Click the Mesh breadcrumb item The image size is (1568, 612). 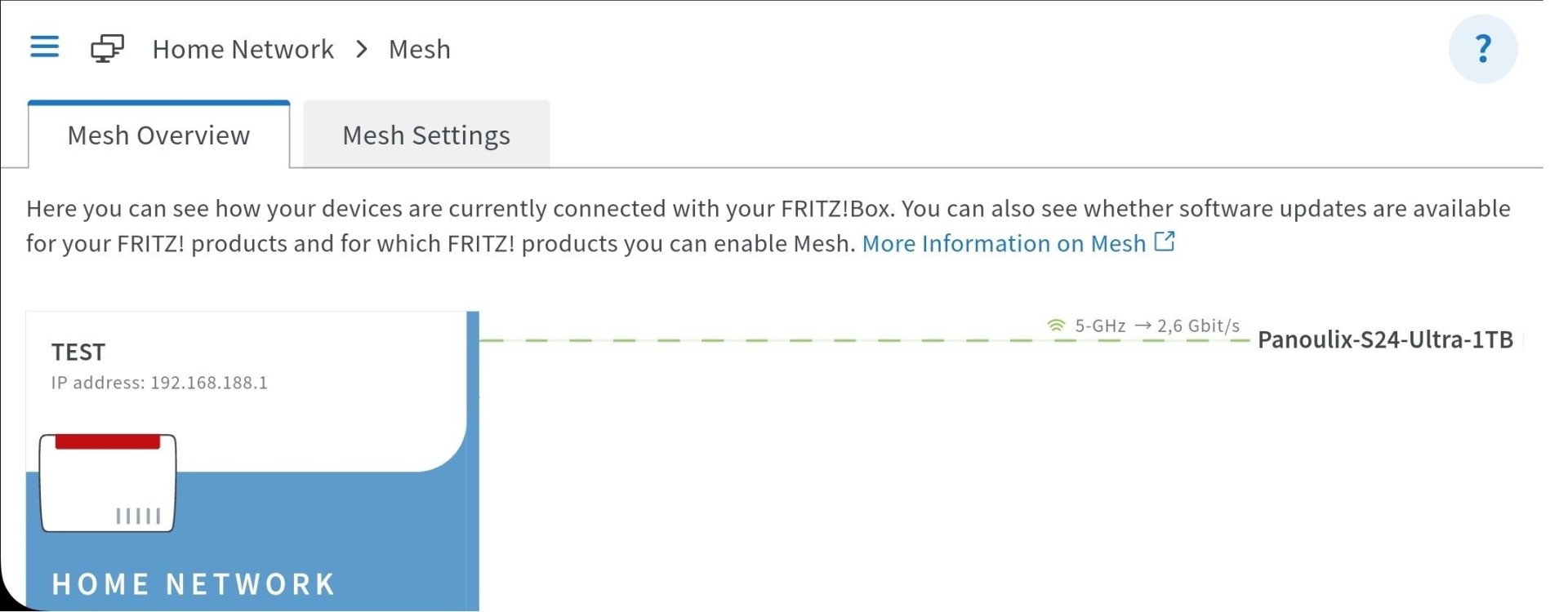tap(419, 50)
